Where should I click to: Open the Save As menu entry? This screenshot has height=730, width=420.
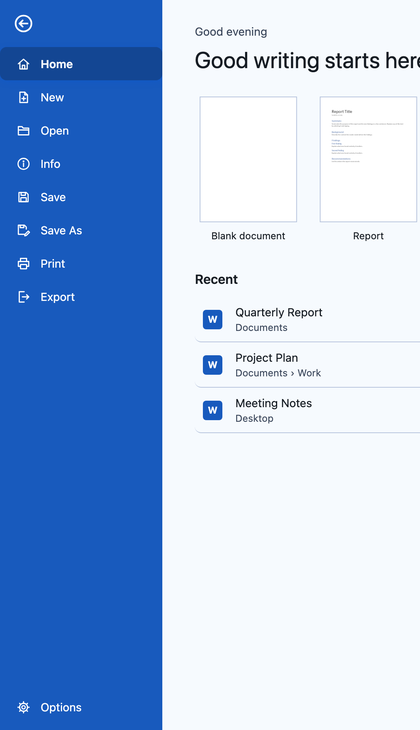81,230
